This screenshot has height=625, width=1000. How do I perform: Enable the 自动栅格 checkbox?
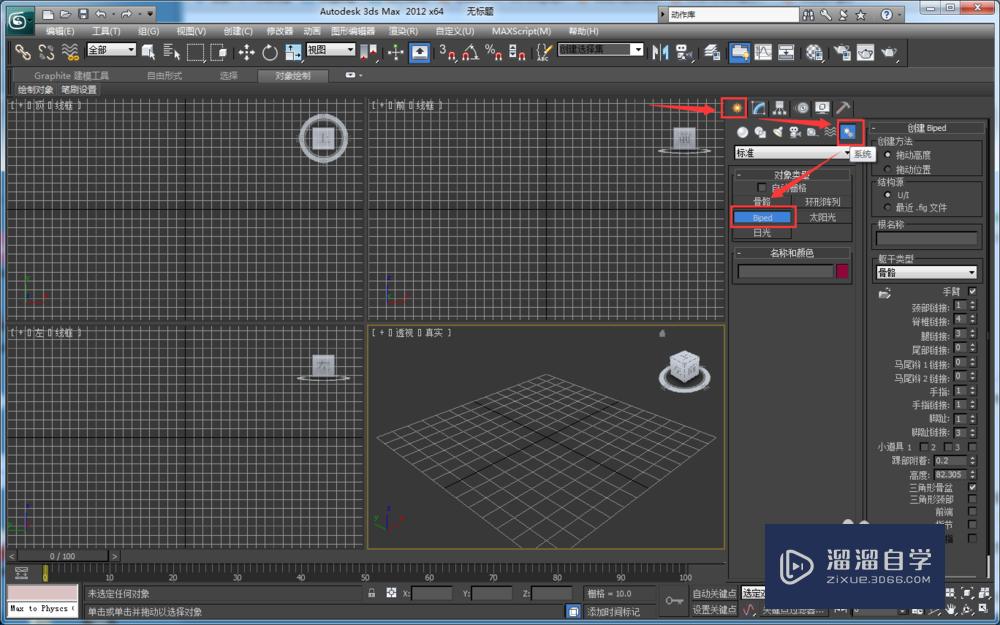761,187
